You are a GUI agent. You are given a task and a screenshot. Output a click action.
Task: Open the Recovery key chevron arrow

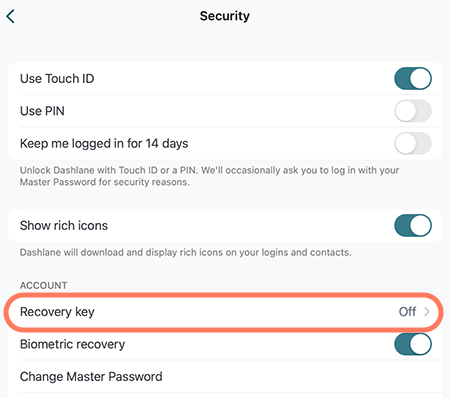point(427,312)
